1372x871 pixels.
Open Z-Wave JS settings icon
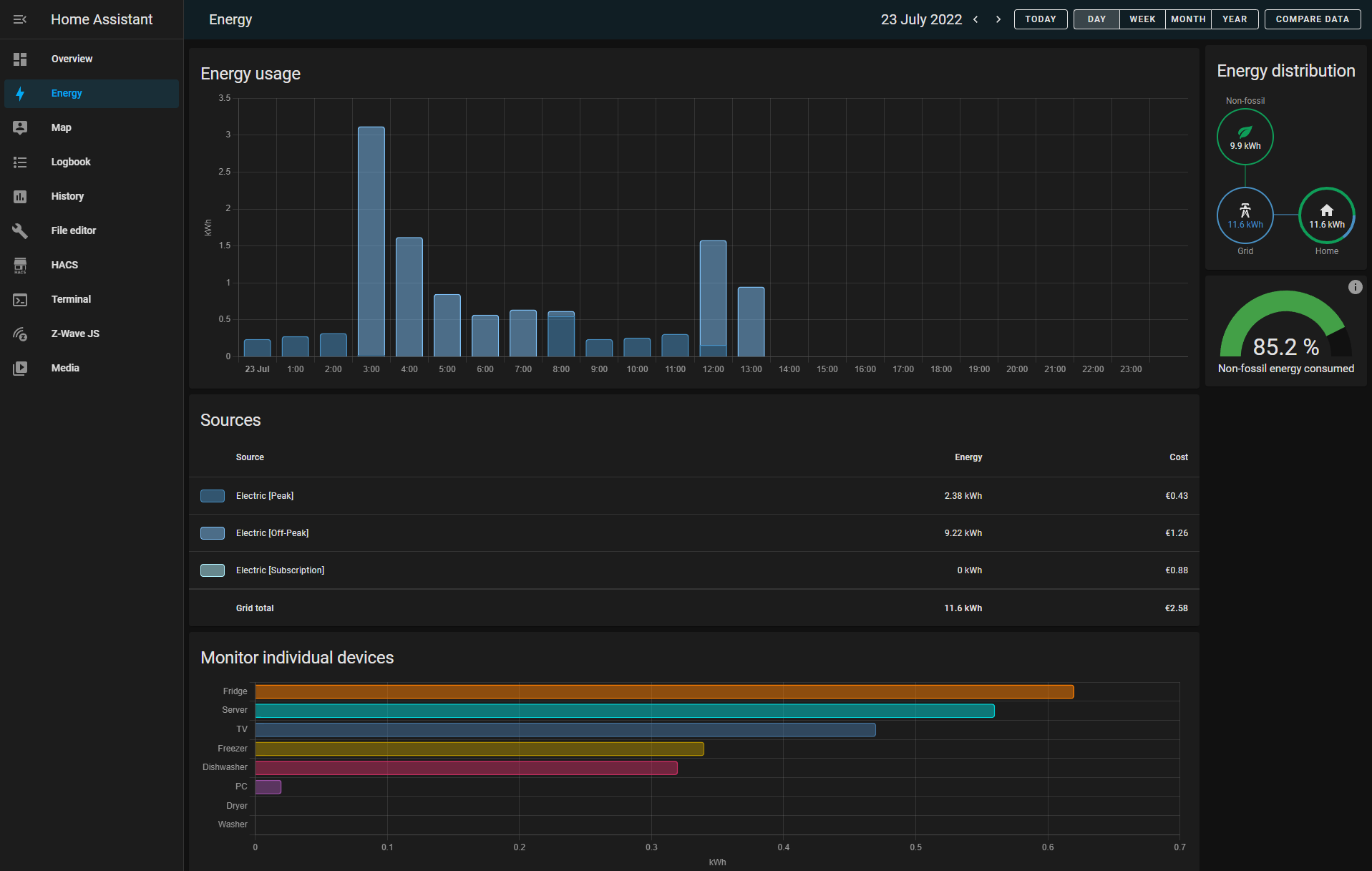[20, 334]
